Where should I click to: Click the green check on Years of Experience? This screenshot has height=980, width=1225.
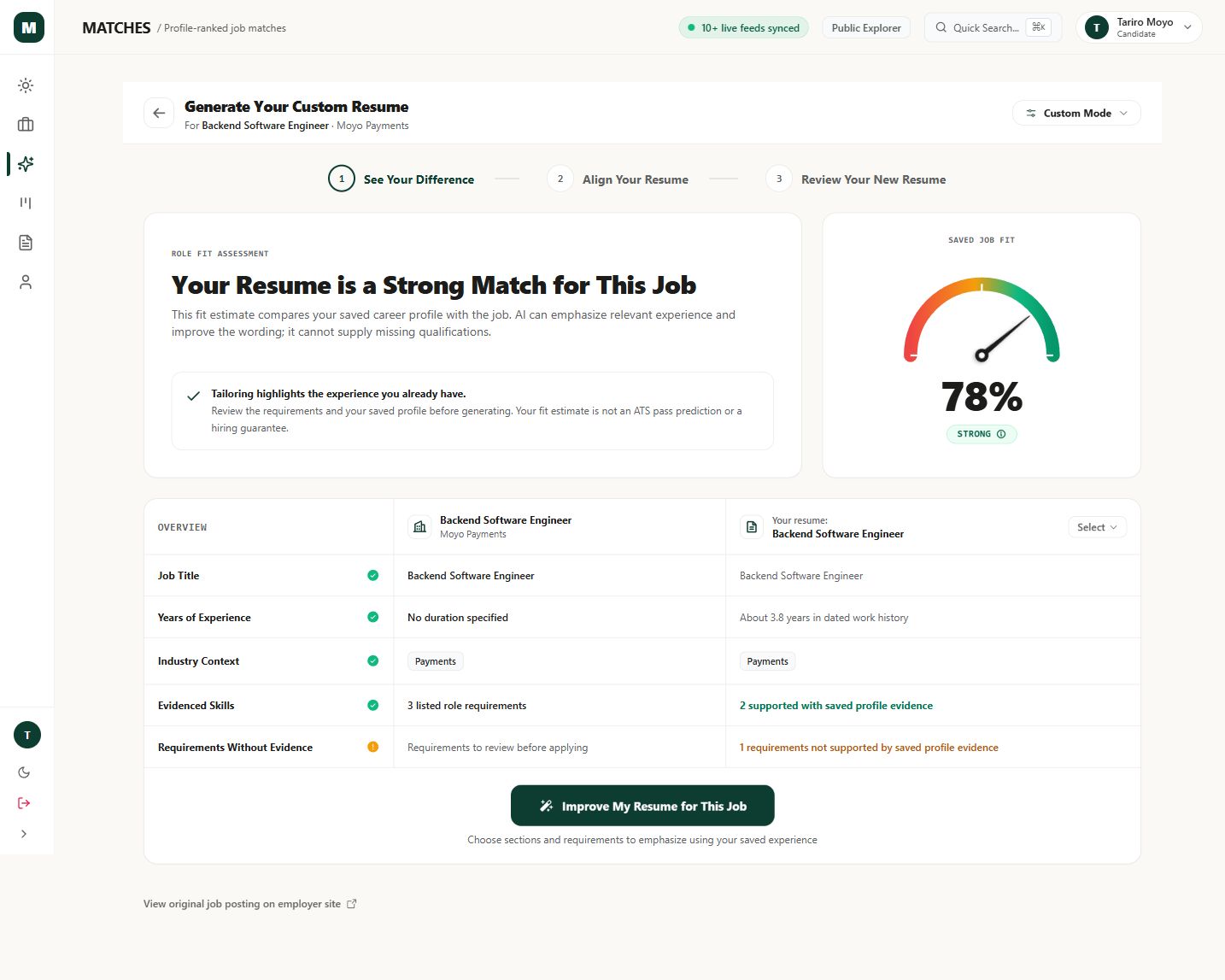coord(372,617)
